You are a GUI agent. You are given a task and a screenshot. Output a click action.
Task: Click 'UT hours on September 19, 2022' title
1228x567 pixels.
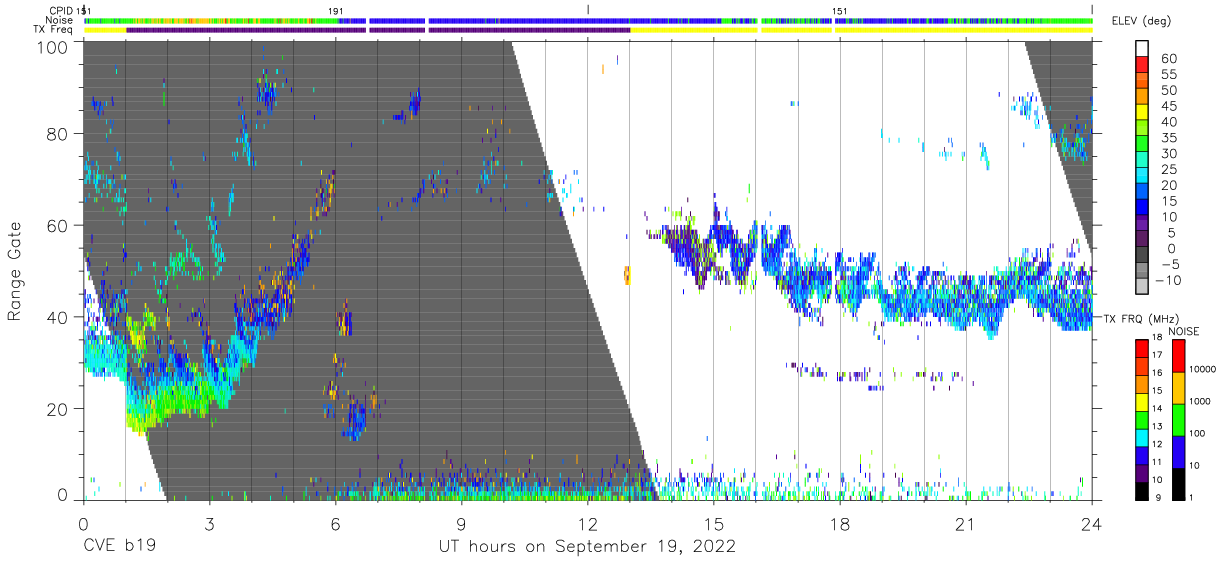[x=587, y=547]
